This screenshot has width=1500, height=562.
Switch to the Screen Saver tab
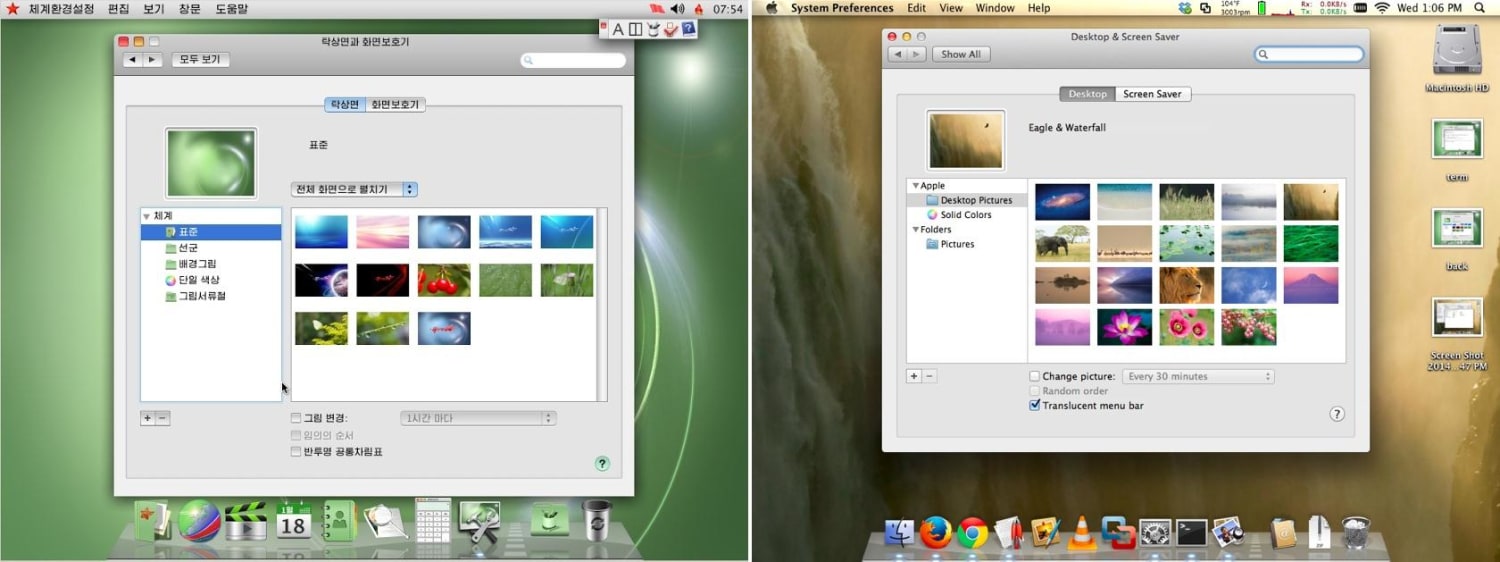[x=1152, y=94]
